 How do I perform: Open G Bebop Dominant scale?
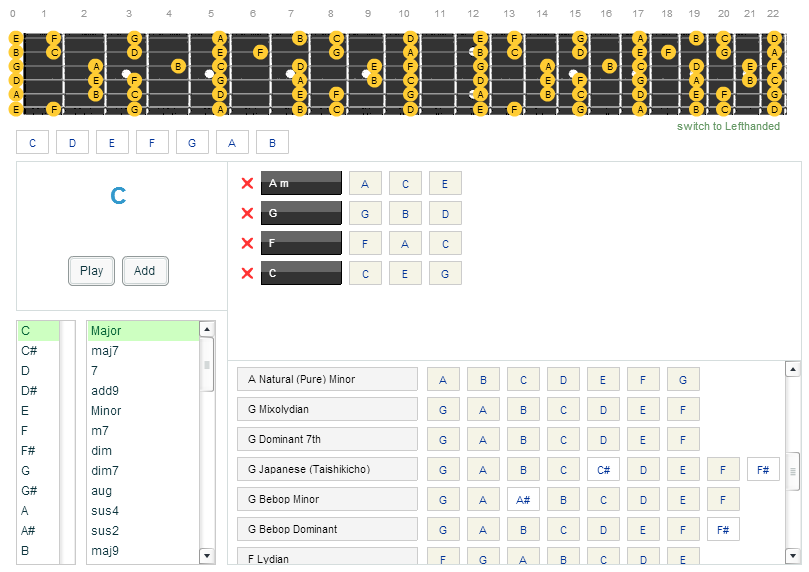click(x=327, y=529)
